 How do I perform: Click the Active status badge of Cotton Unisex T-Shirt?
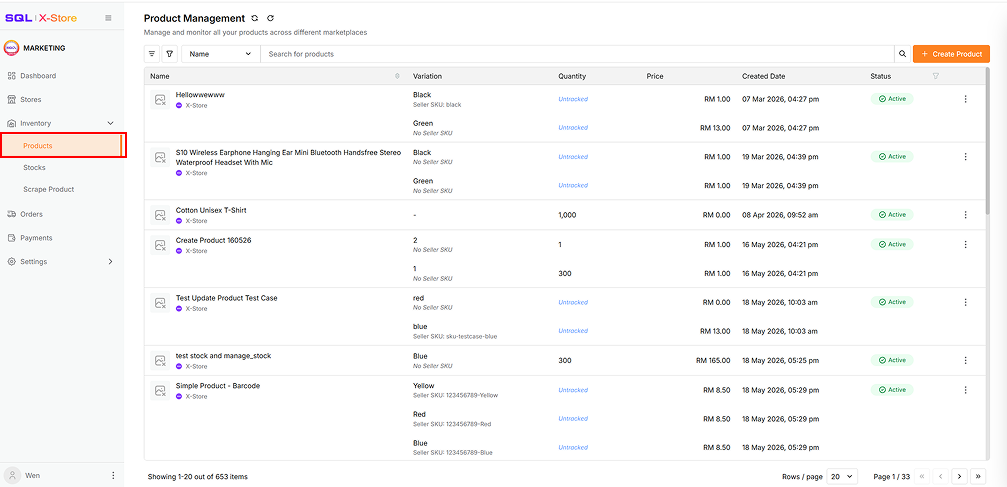pyautogui.click(x=892, y=215)
